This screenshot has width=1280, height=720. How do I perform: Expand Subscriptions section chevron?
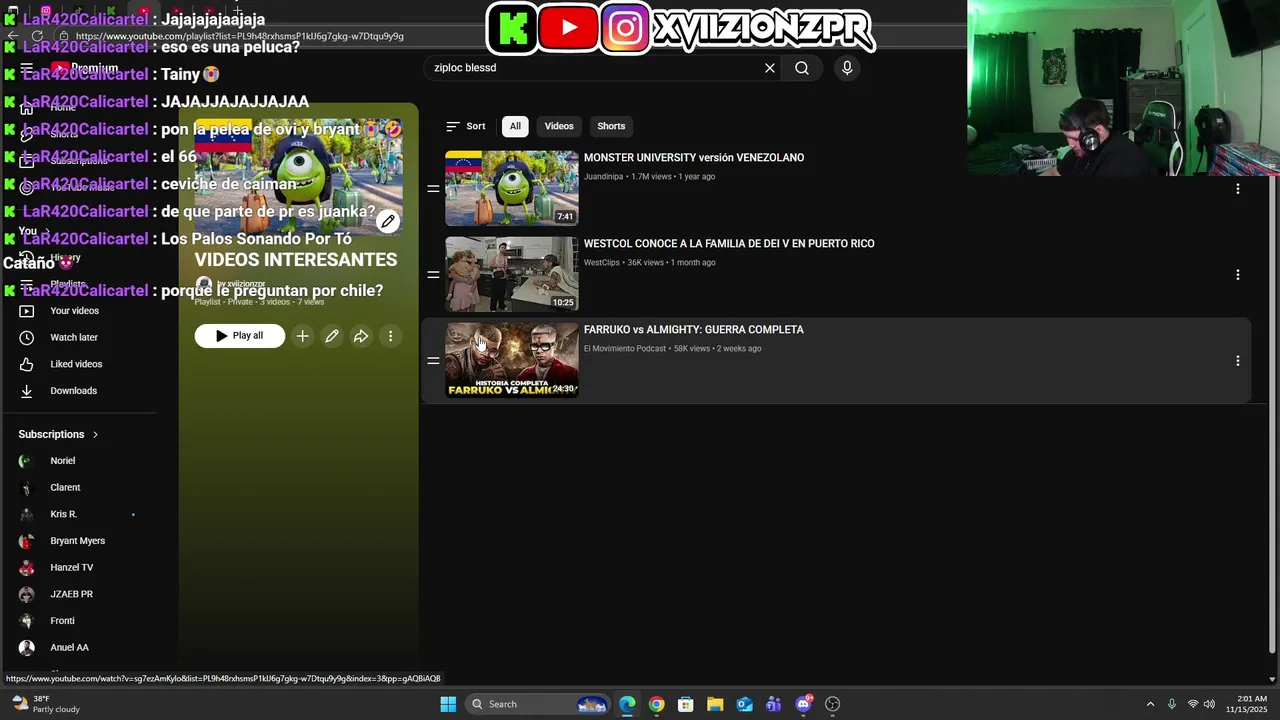96,435
